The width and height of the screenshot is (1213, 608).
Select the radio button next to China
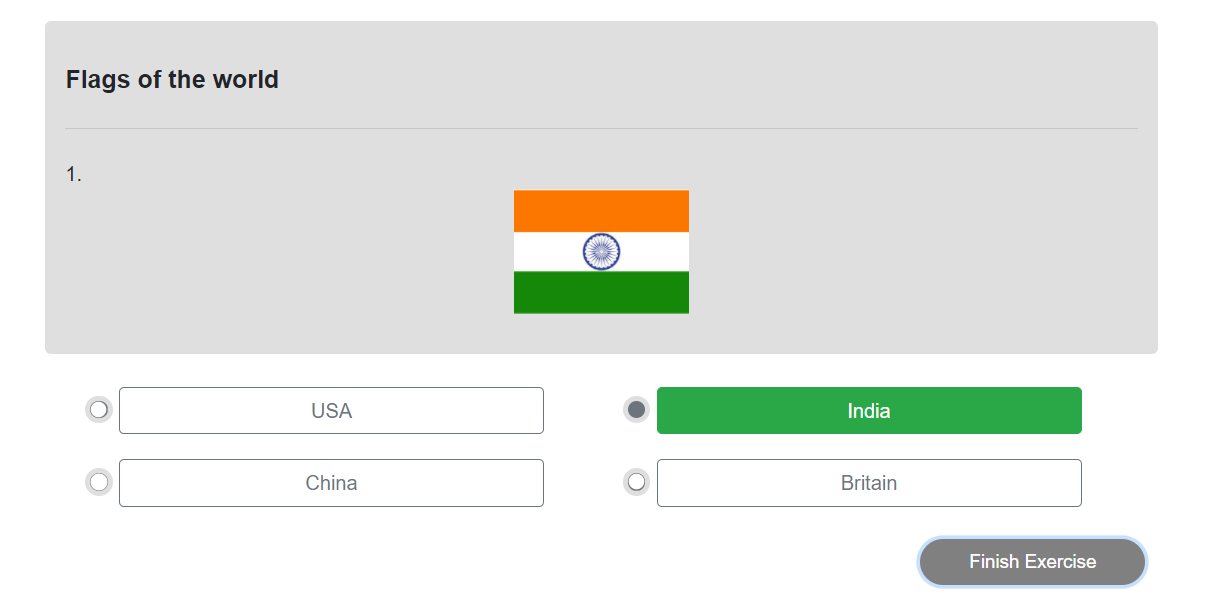(98, 481)
